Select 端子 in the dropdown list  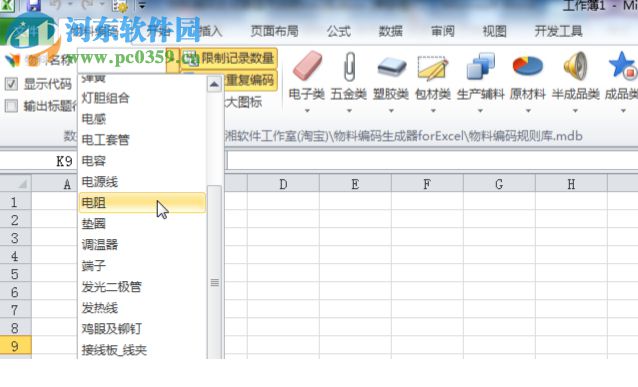click(x=142, y=266)
